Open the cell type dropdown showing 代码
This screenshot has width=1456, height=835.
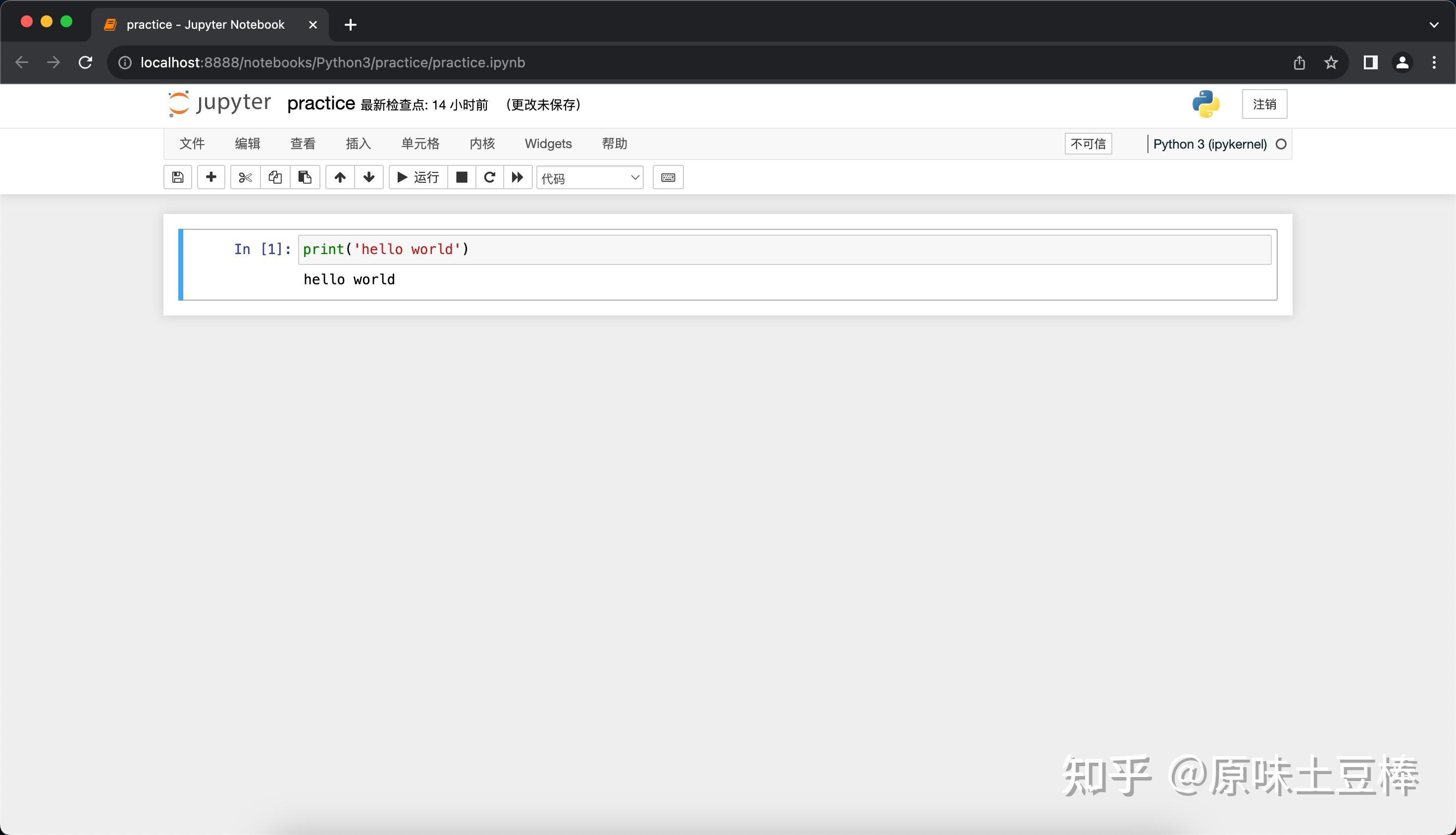[x=589, y=177]
